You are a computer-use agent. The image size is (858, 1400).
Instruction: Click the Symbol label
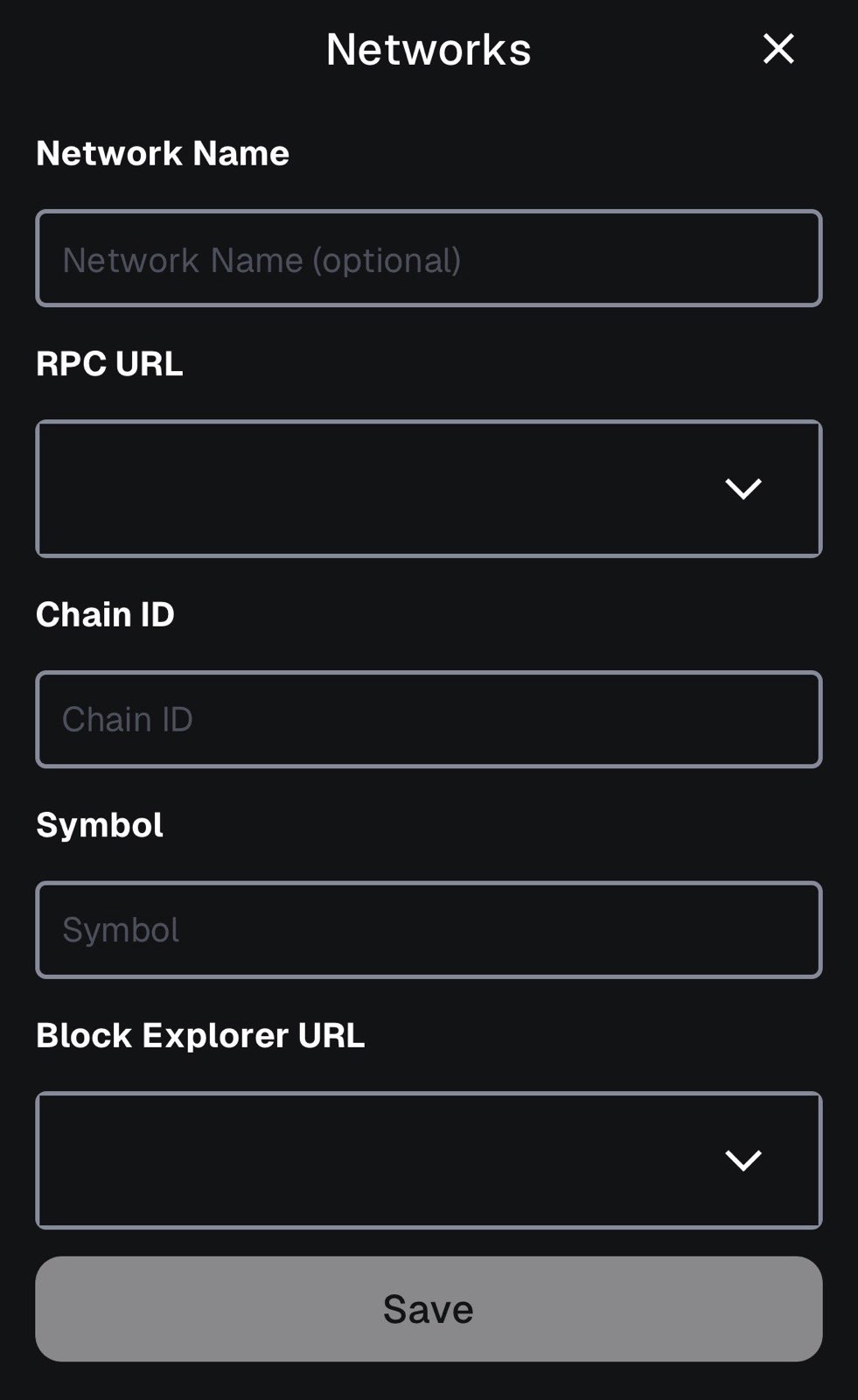pos(99,823)
